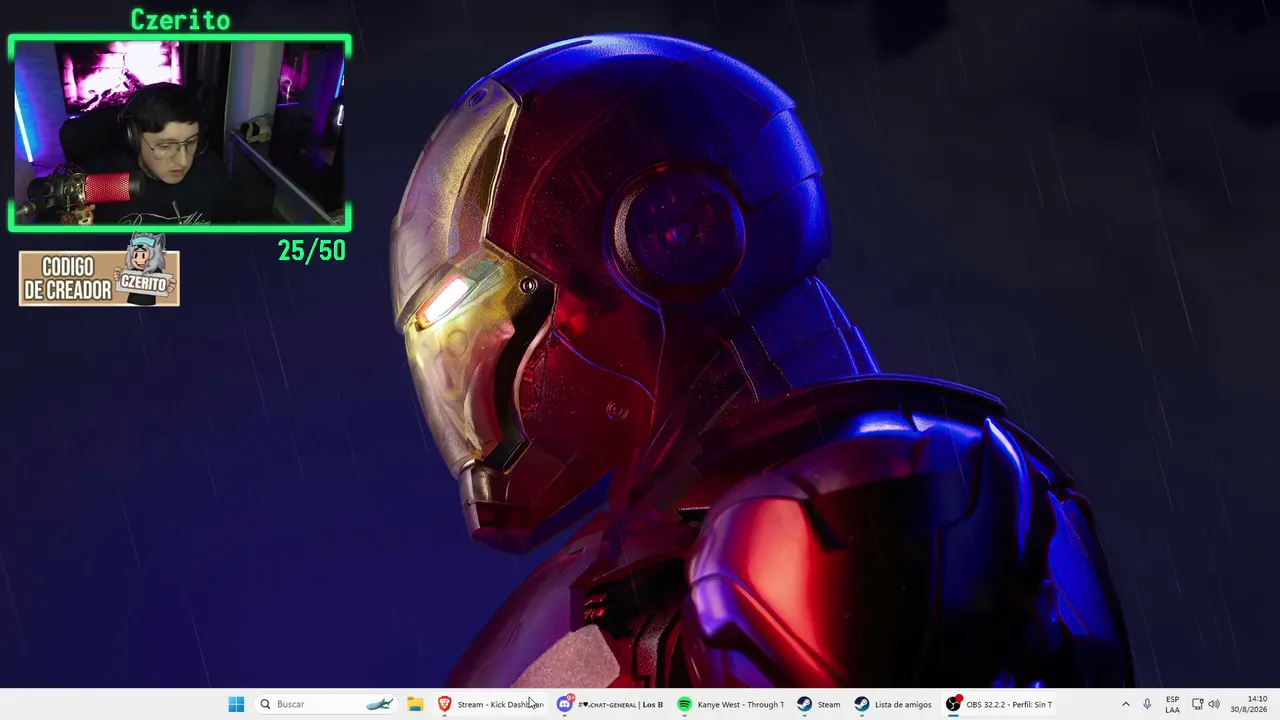Click the Buscar search box in the taskbar

click(x=326, y=704)
